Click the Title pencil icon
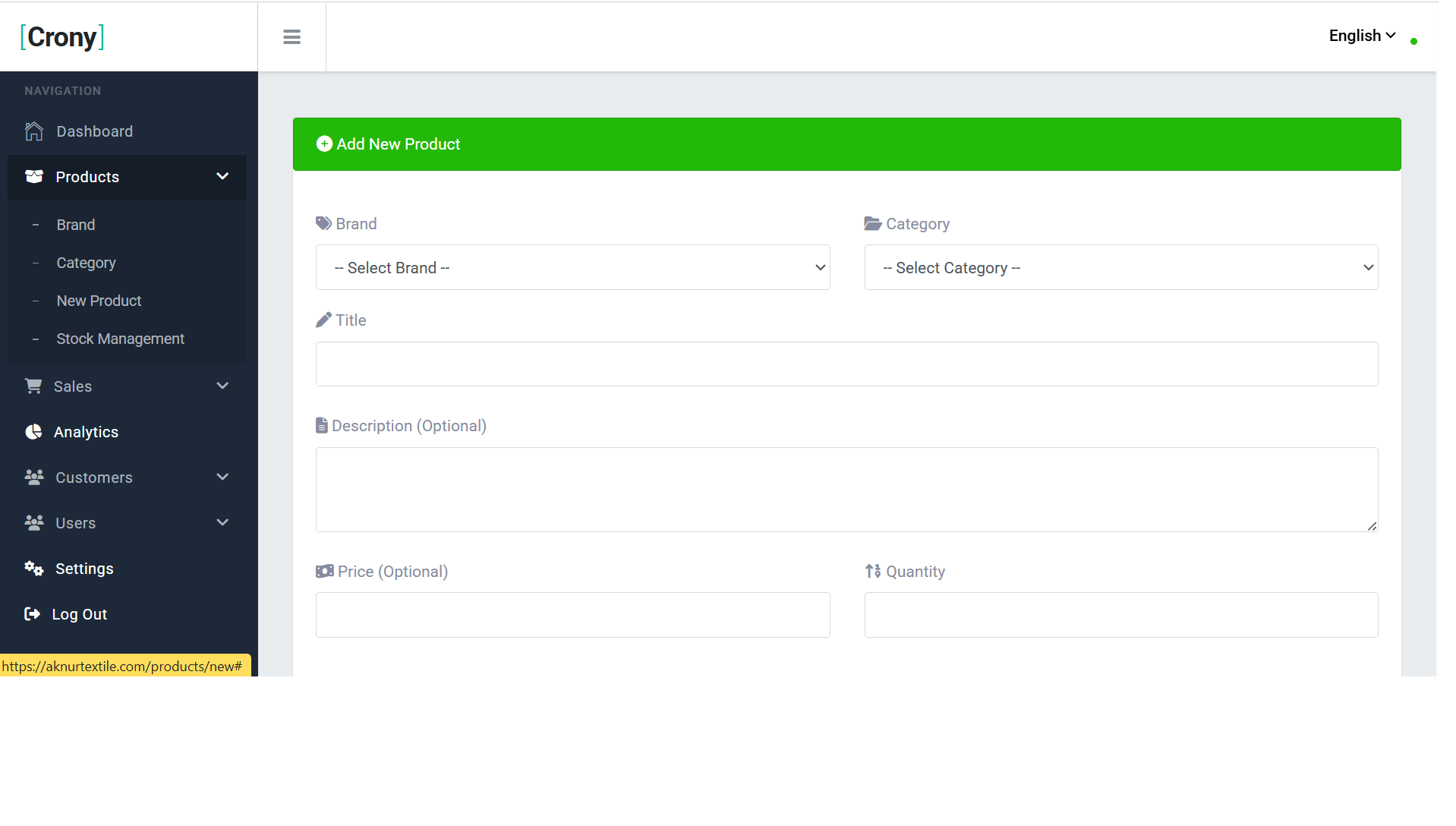1456x826 pixels. tap(323, 320)
